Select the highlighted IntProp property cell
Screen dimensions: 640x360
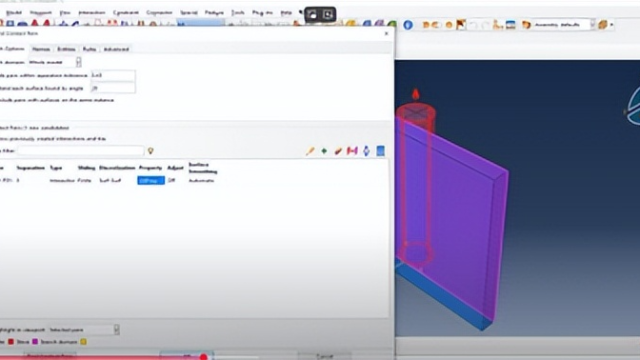pos(151,180)
